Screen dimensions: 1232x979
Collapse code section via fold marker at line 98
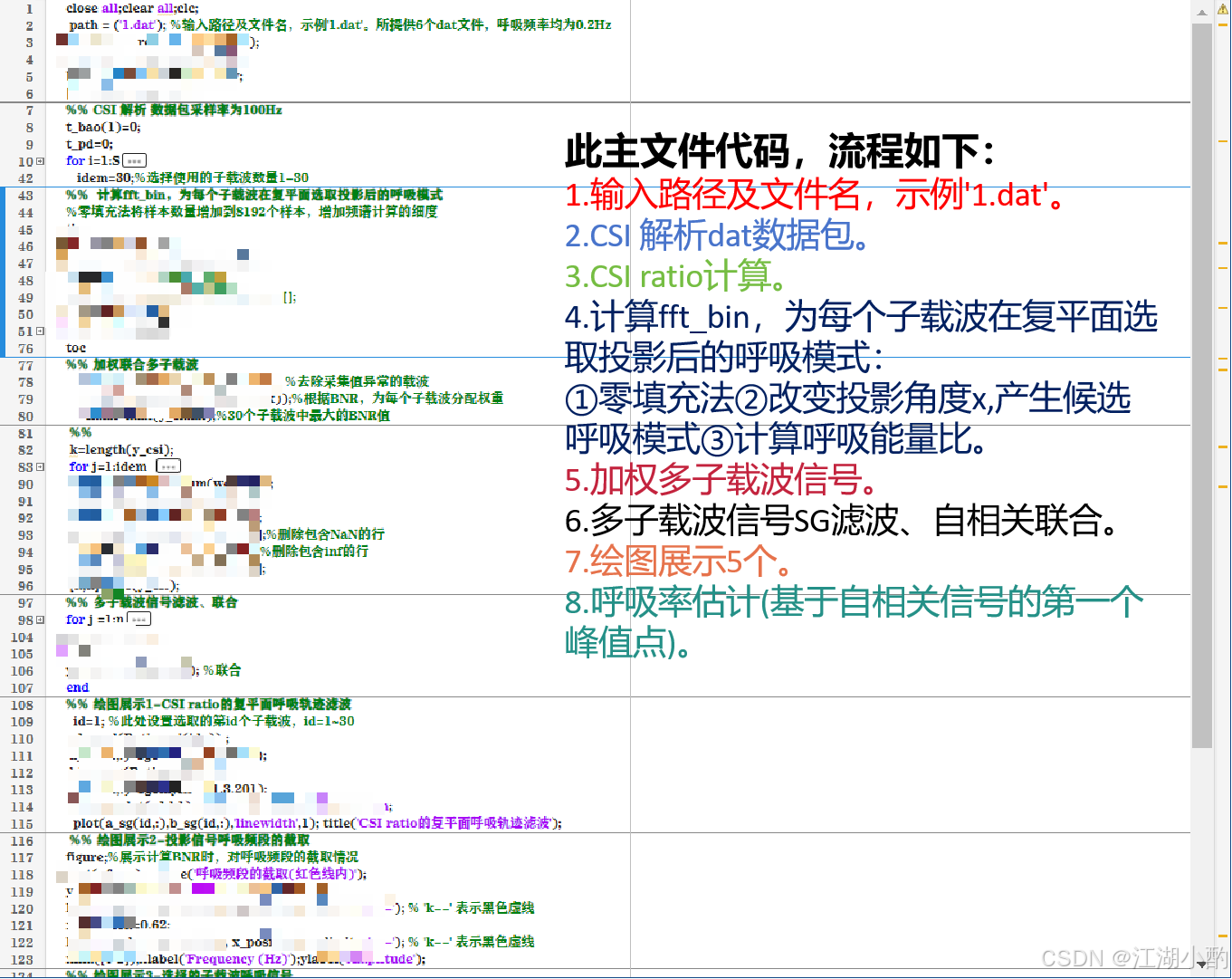click(40, 619)
